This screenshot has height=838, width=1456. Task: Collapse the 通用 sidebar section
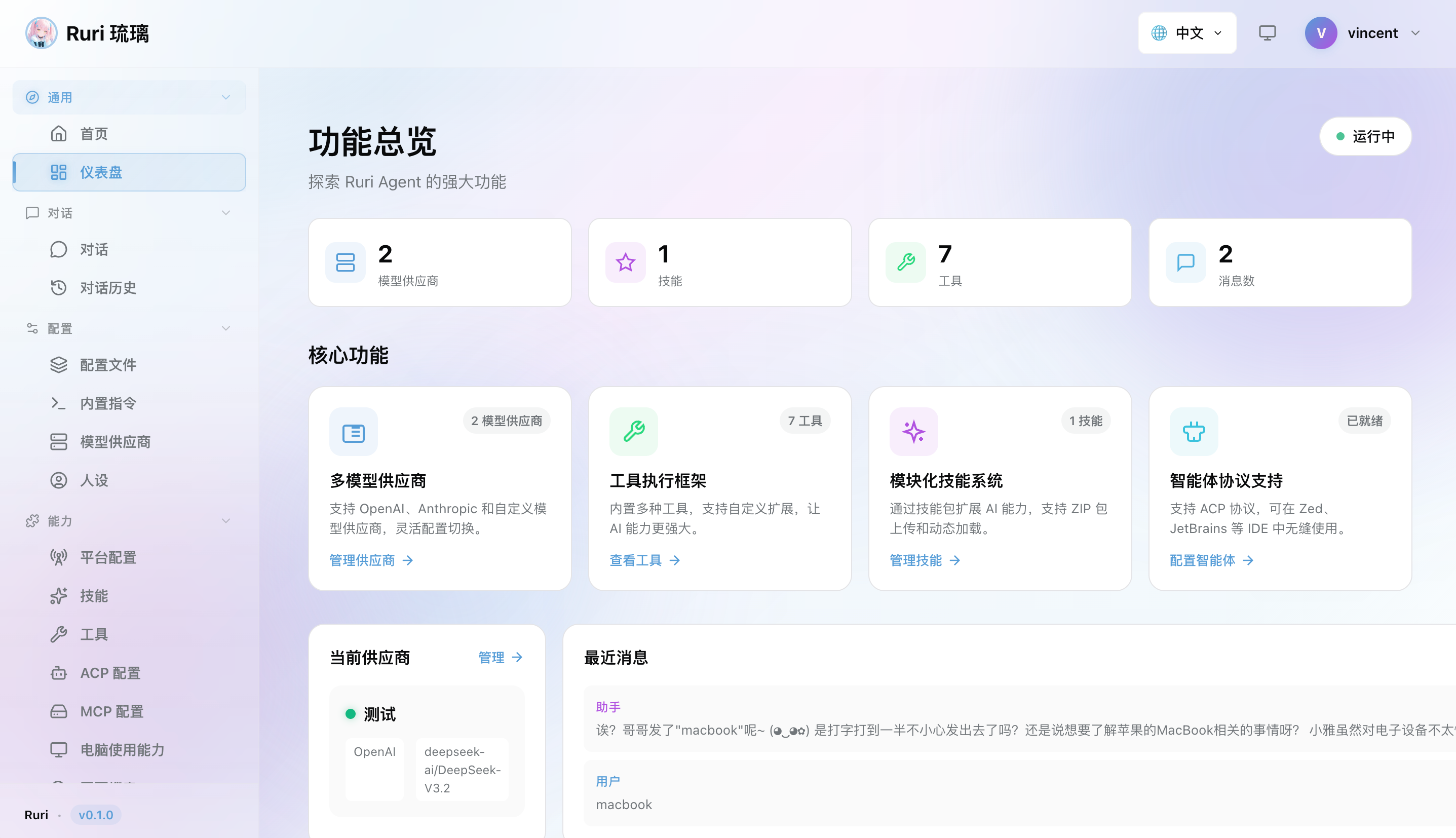coord(129,97)
